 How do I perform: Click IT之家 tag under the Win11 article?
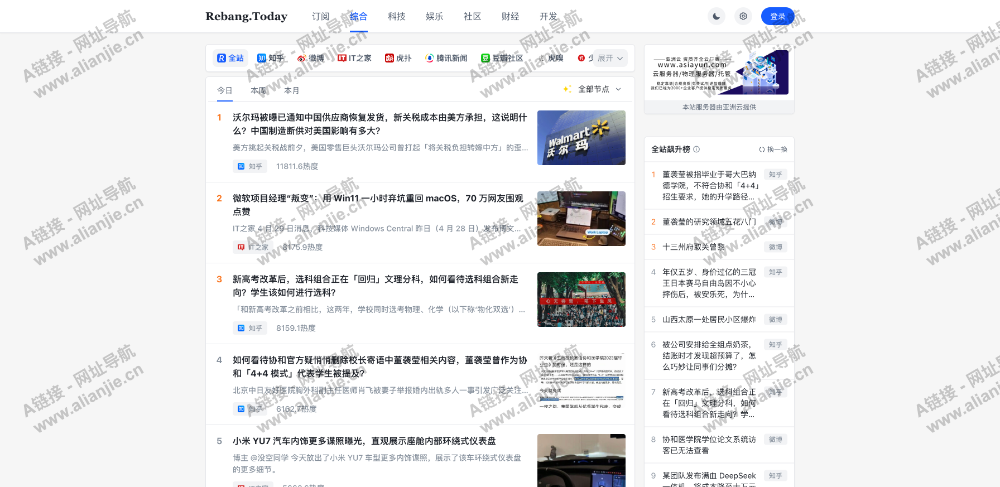pos(253,247)
